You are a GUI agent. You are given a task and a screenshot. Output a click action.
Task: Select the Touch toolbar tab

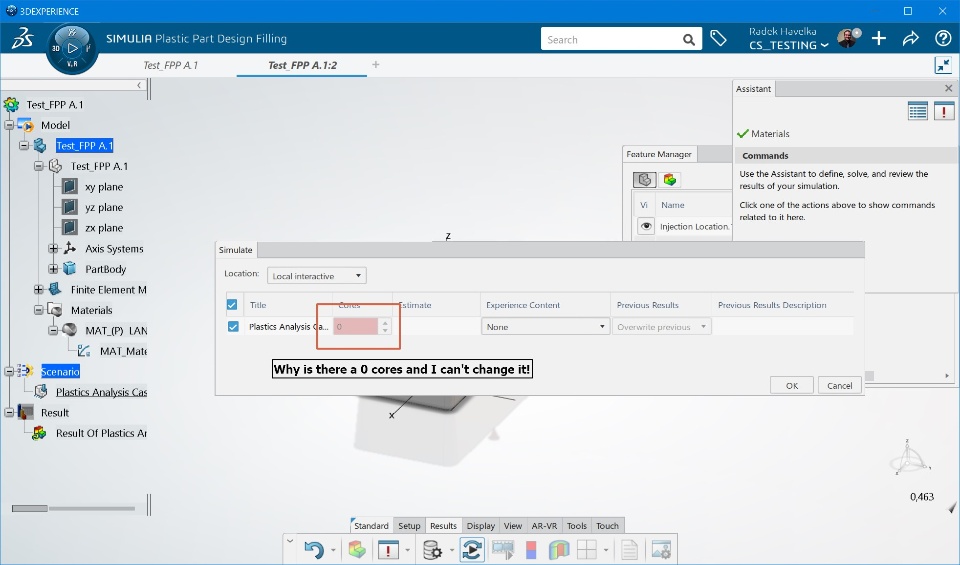(607, 526)
